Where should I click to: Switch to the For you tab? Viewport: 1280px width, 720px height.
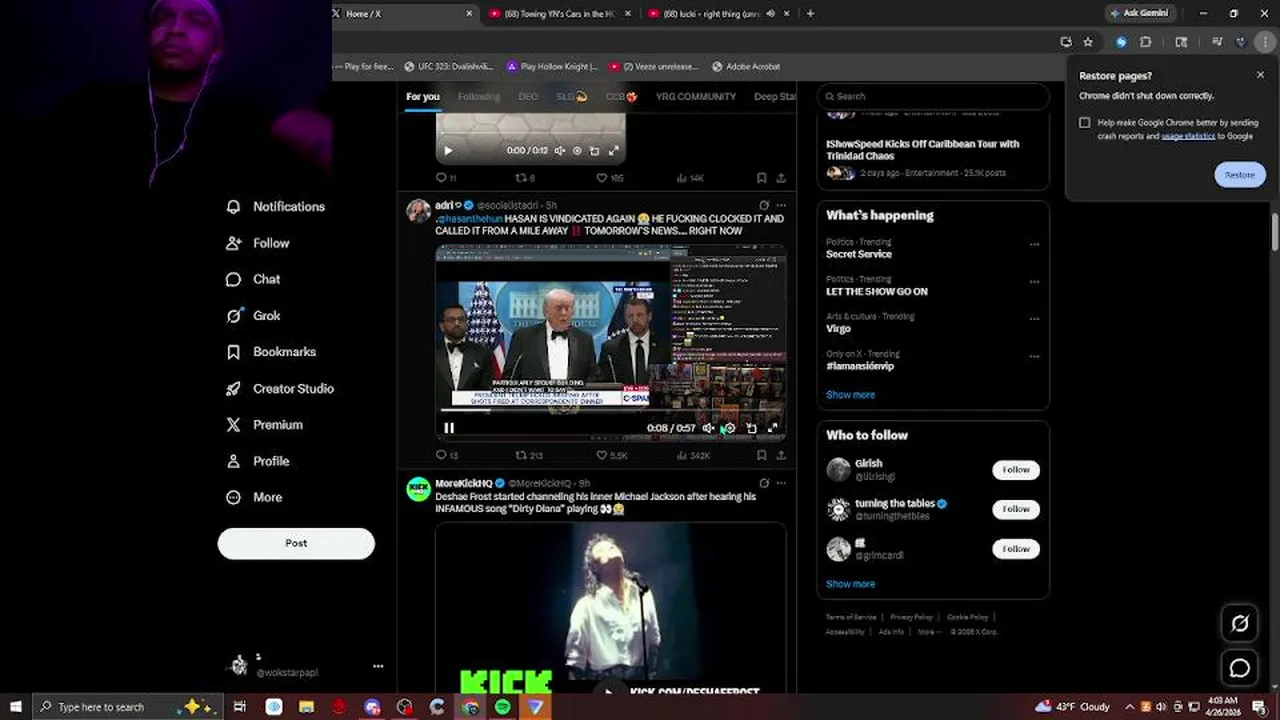pyautogui.click(x=422, y=97)
